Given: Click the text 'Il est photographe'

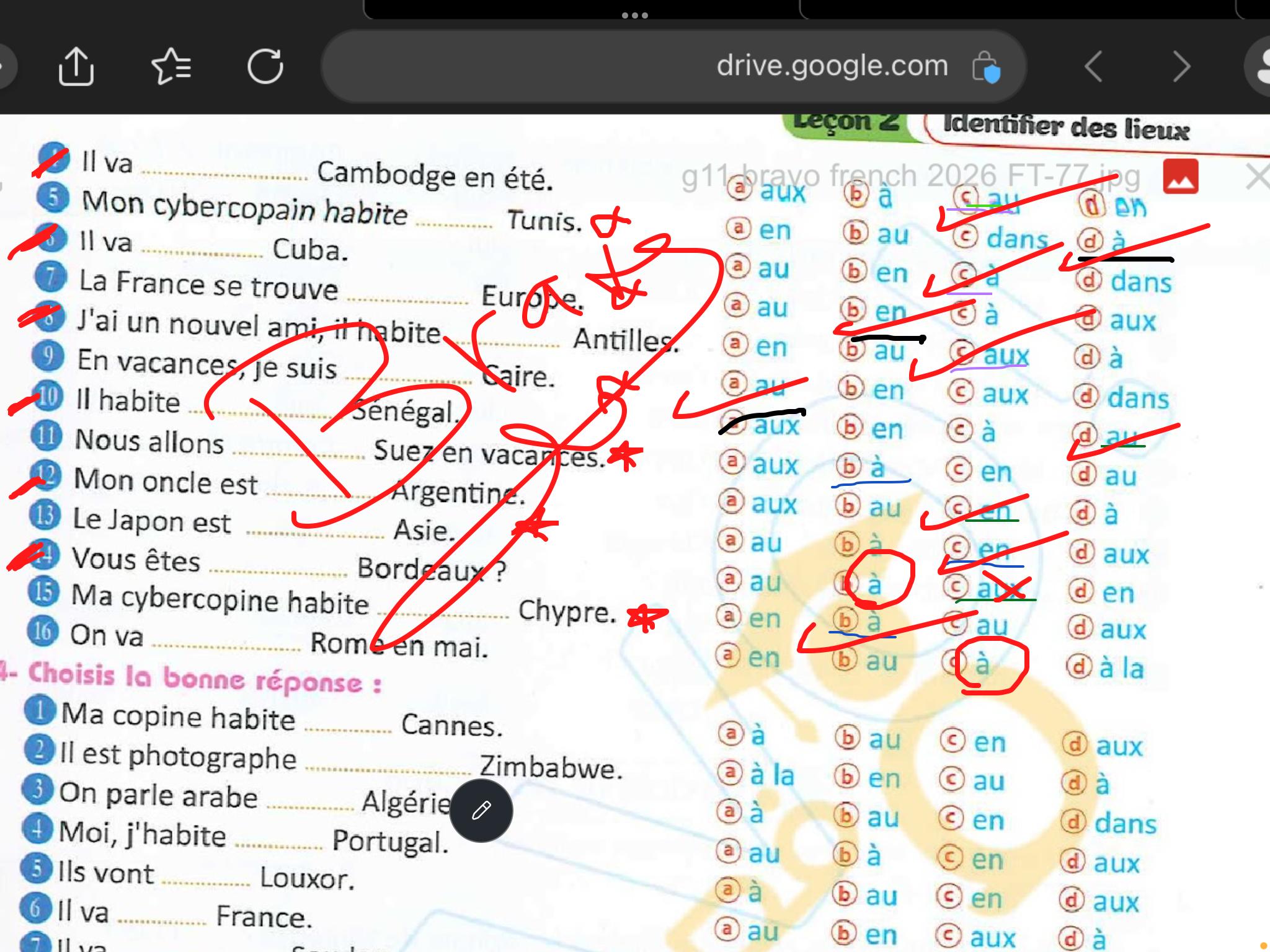Looking at the screenshot, I should coord(178,756).
